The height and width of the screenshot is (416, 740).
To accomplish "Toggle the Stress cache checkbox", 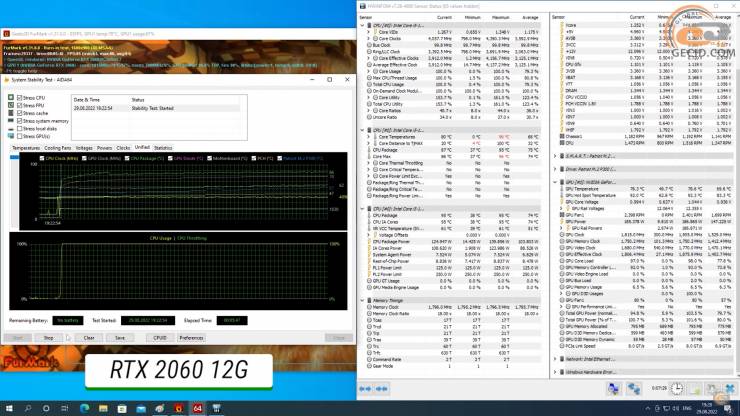I will 19,113.
